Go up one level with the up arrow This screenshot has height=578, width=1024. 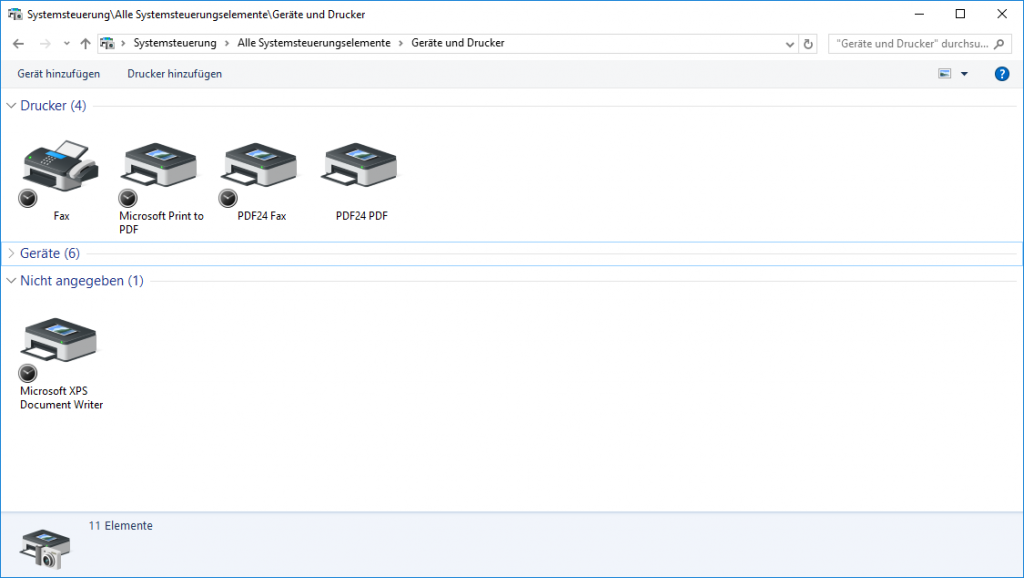coord(86,44)
